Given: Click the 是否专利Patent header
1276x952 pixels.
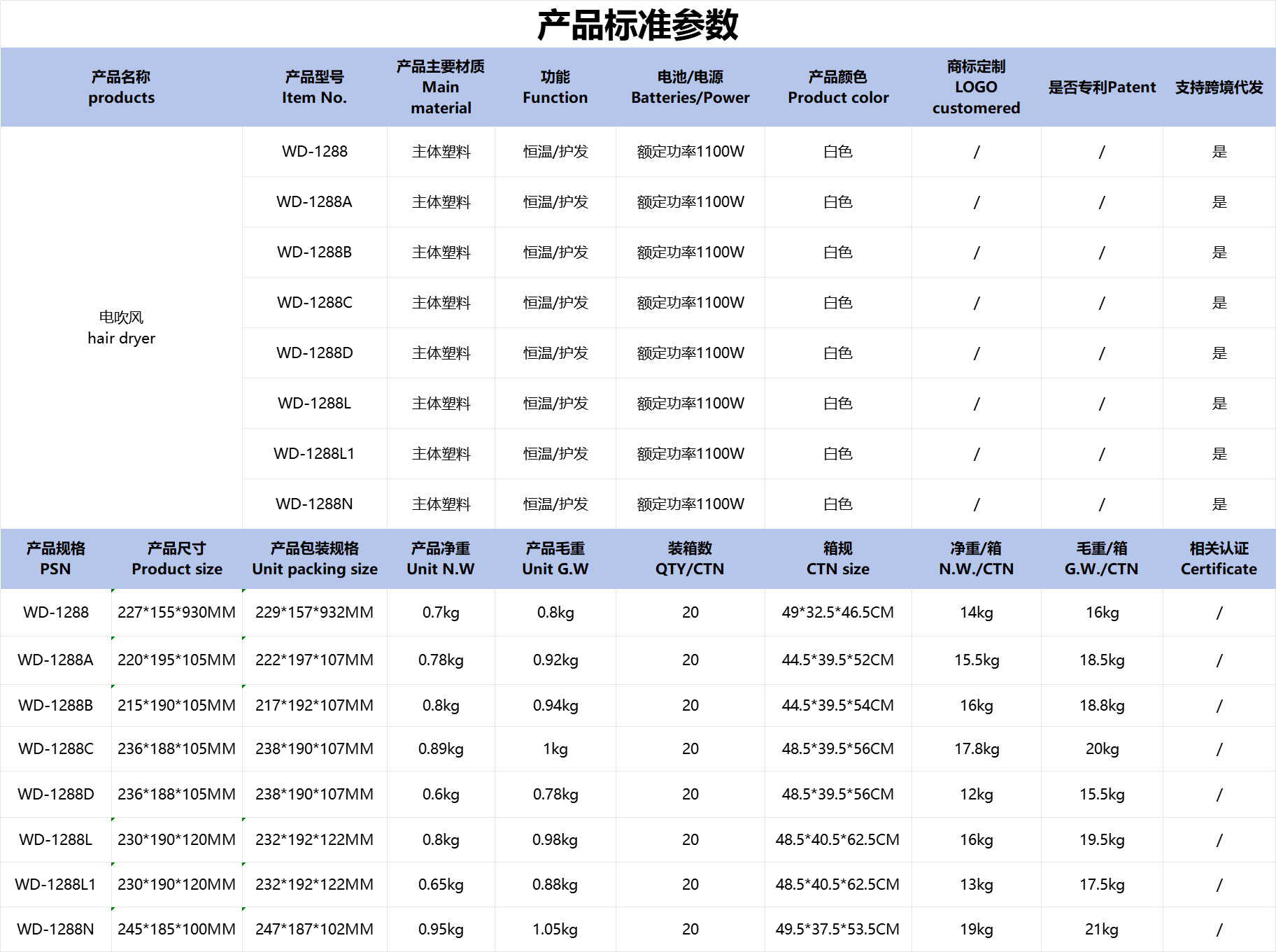Looking at the screenshot, I should click(1102, 87).
